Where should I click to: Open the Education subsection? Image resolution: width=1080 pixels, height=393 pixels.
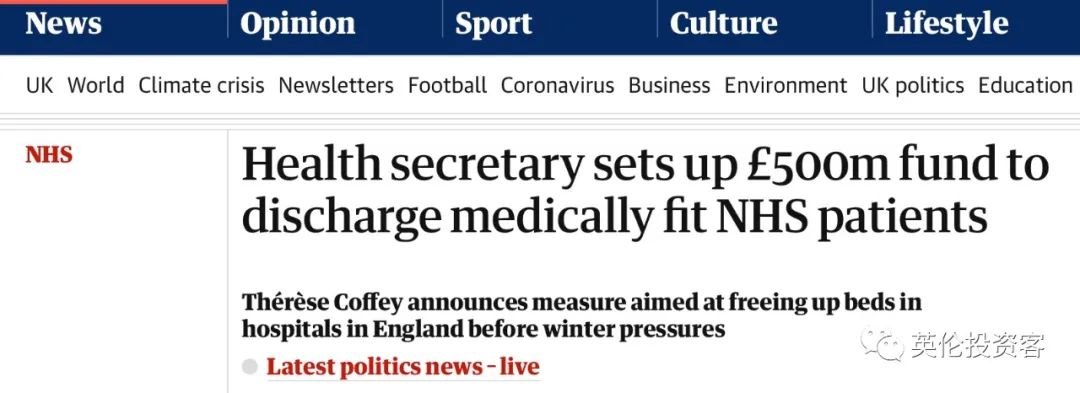1025,85
